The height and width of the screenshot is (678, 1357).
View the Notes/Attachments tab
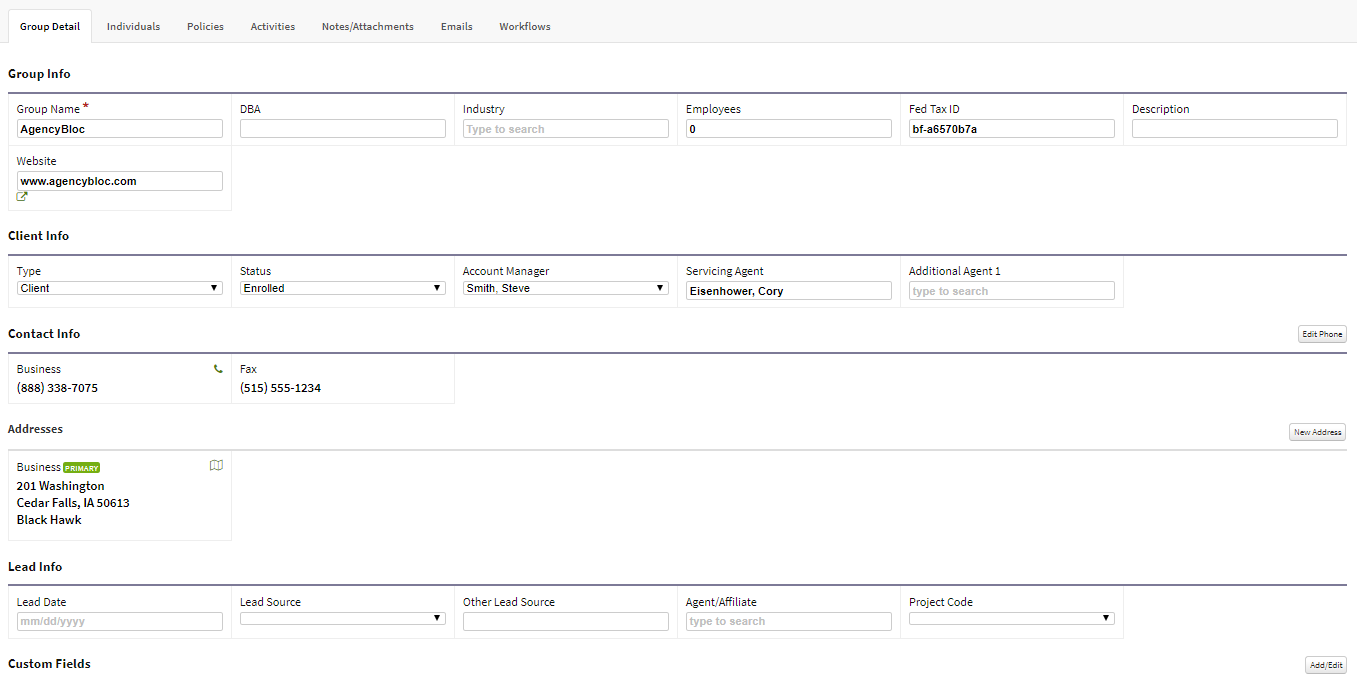(x=367, y=26)
